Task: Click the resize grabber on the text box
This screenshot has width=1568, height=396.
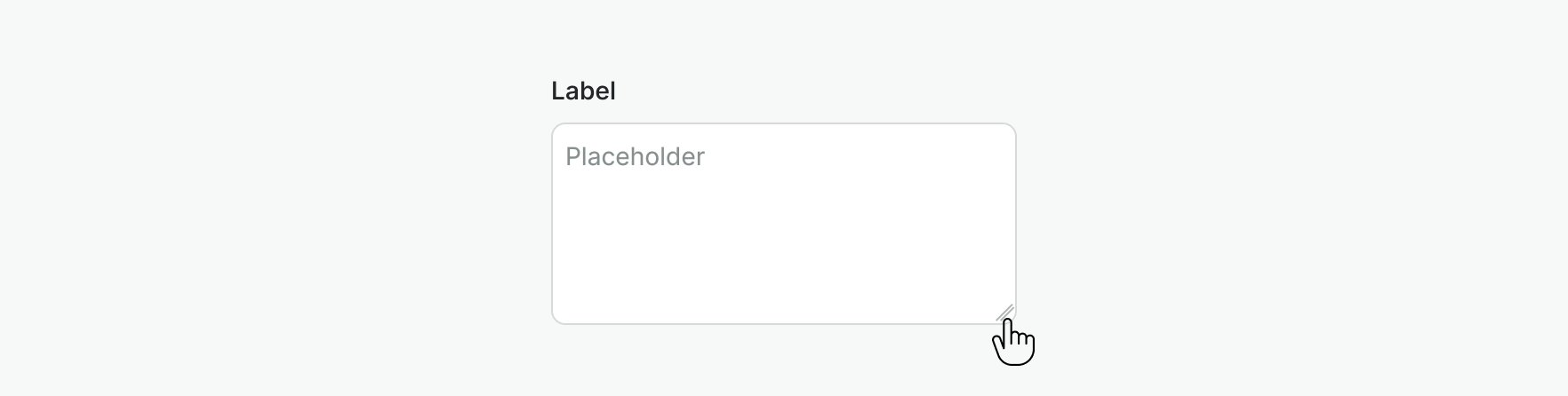Action: click(1005, 313)
